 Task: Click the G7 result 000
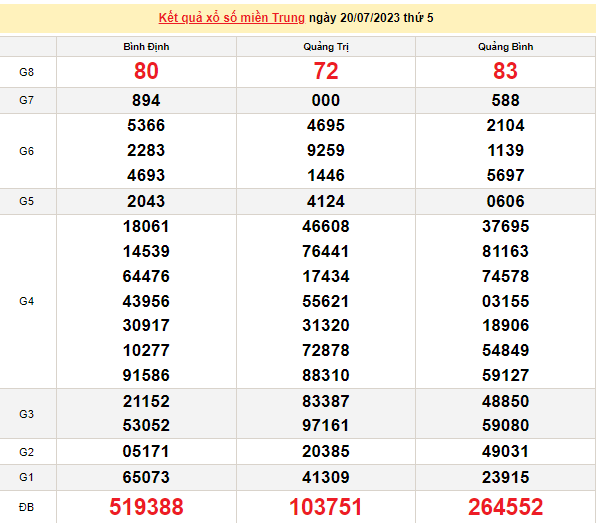(x=326, y=100)
